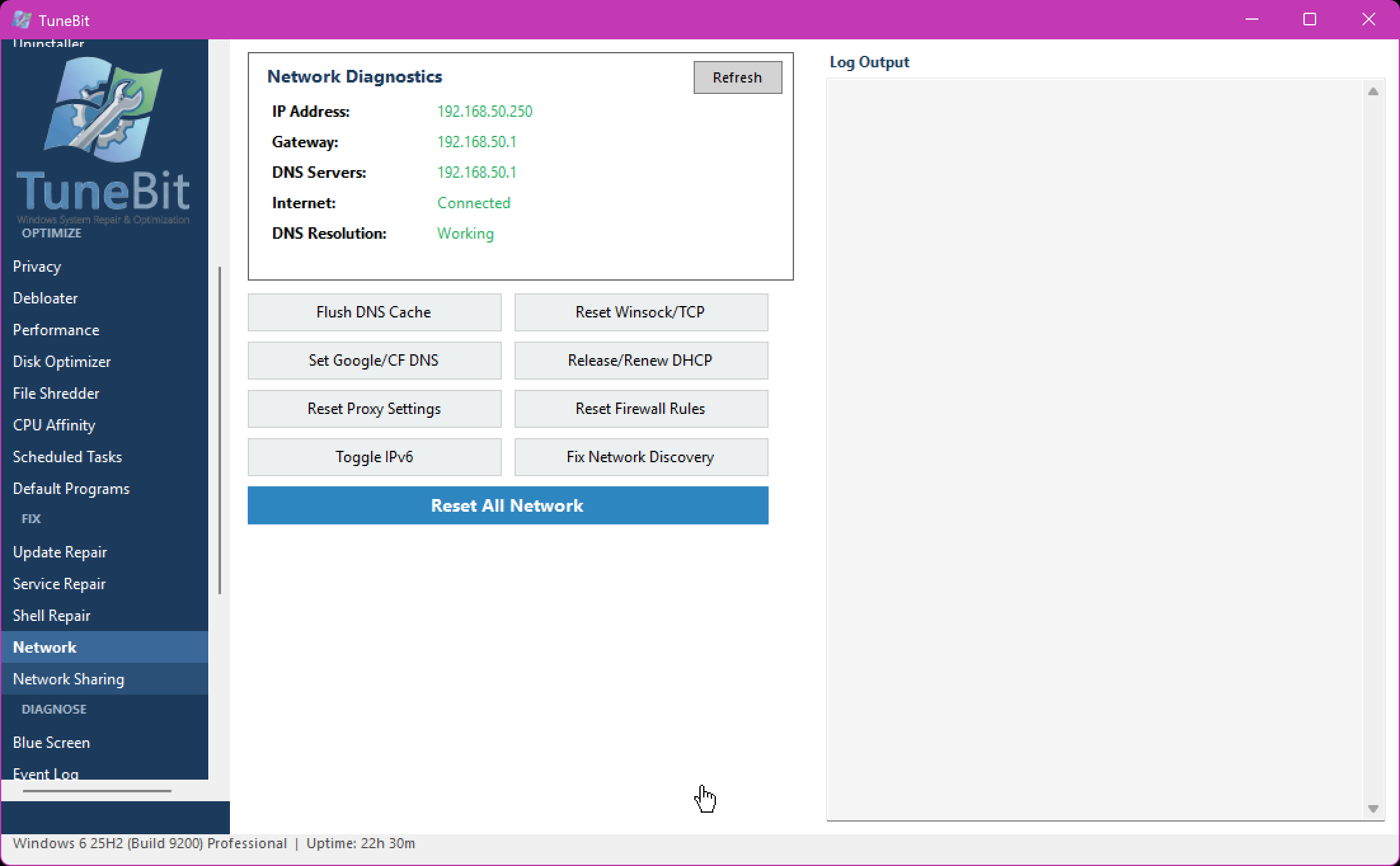This screenshot has width=1400, height=866.
Task: Open Network Sharing page
Action: [x=104, y=679]
